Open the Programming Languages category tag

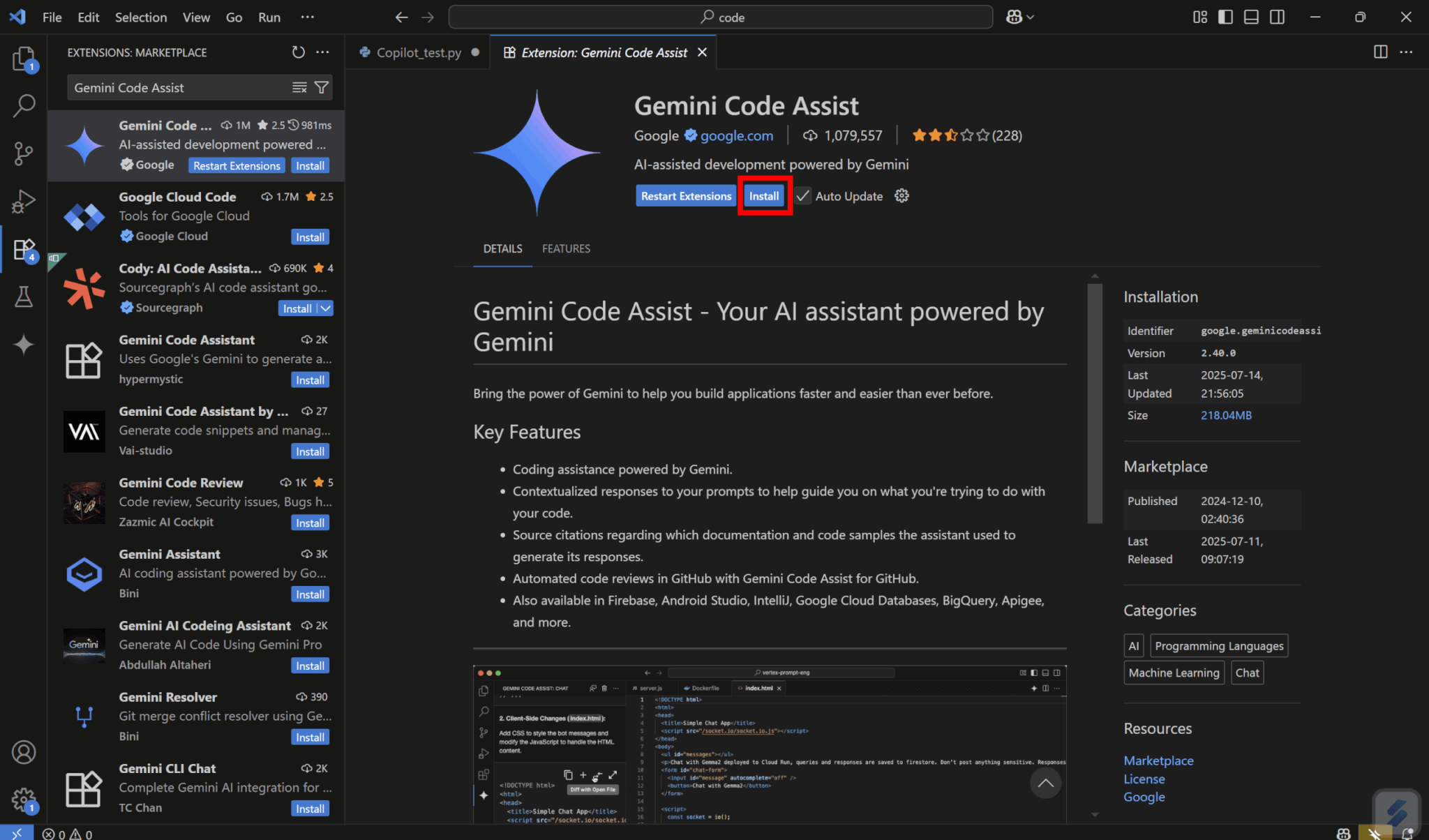[x=1218, y=646]
